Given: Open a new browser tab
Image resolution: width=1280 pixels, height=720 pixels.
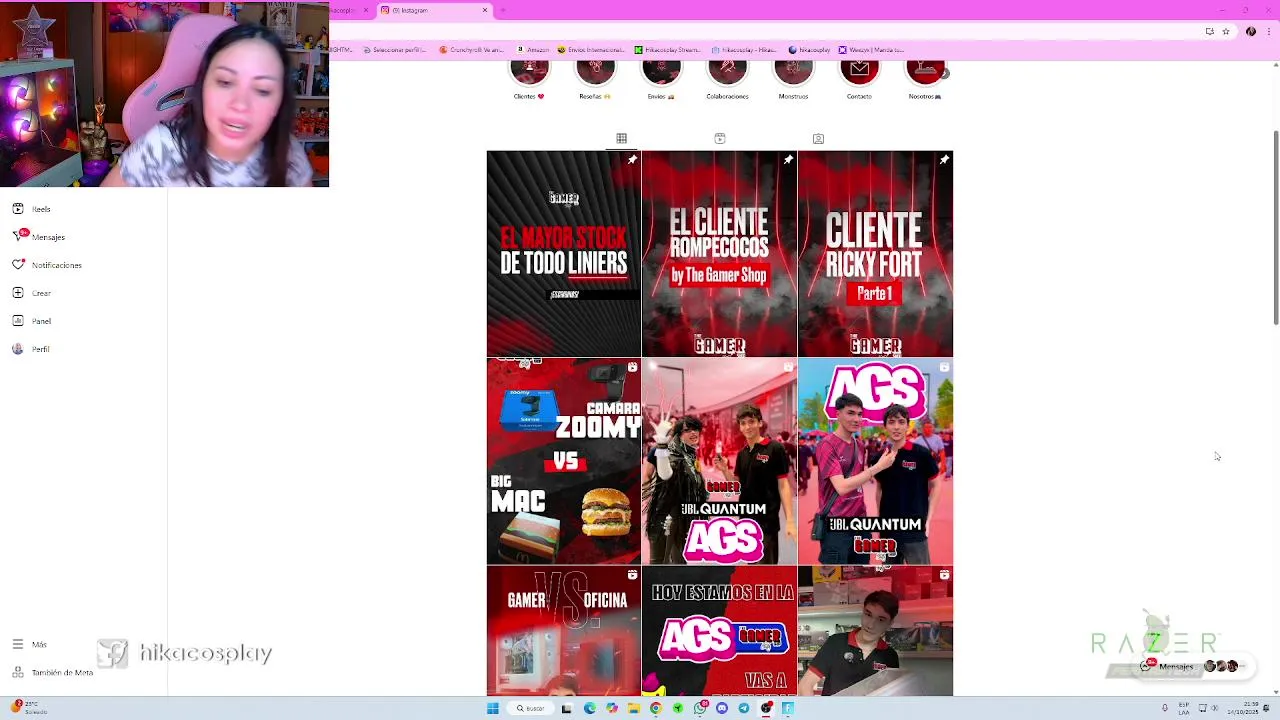Looking at the screenshot, I should (x=502, y=10).
